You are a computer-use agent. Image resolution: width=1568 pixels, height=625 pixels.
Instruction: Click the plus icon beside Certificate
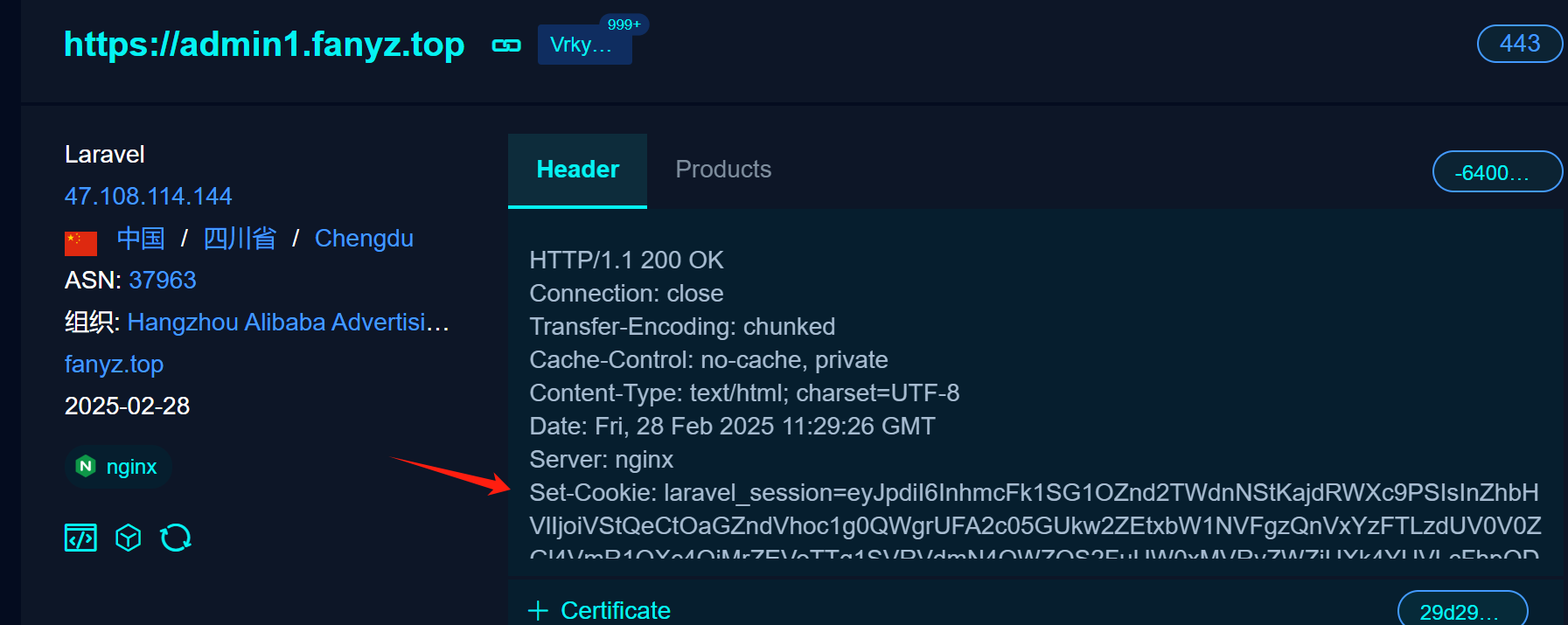[x=539, y=610]
